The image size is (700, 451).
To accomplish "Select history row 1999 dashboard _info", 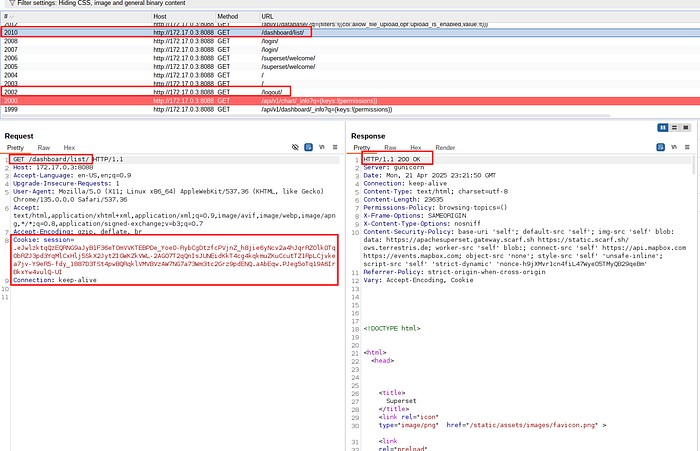I will tap(350, 109).
